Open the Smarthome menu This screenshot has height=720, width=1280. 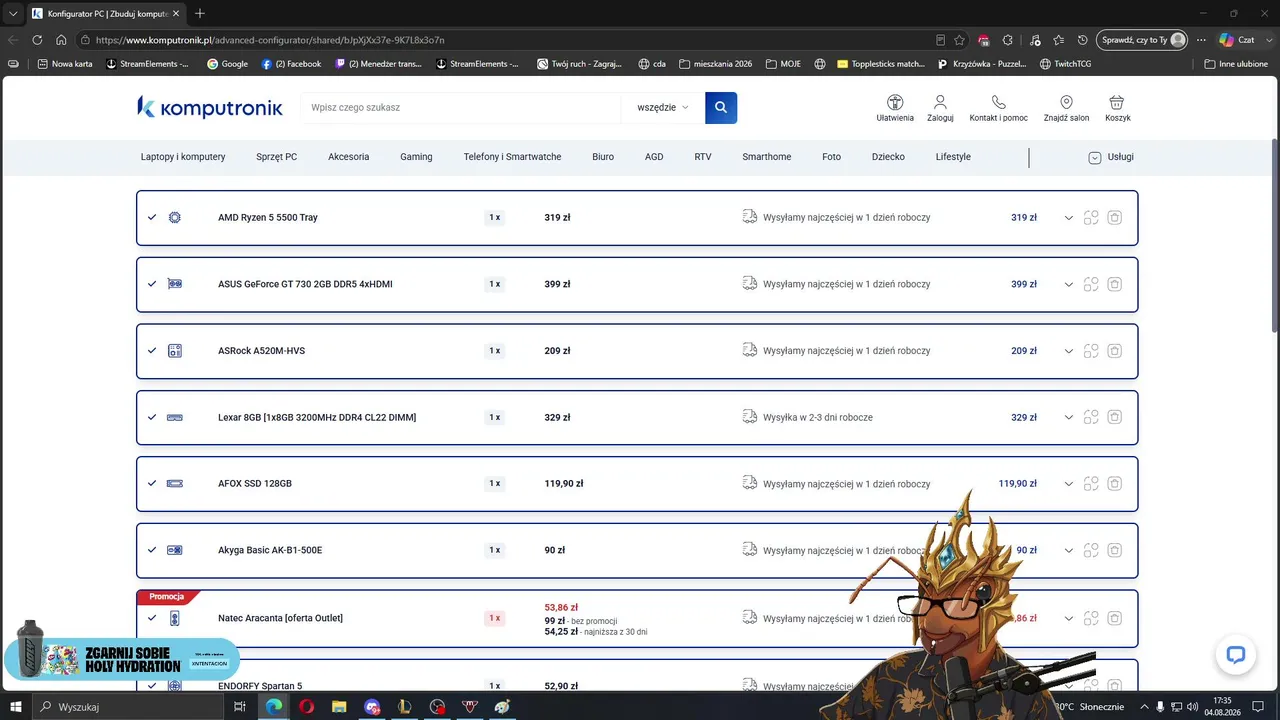(x=767, y=157)
